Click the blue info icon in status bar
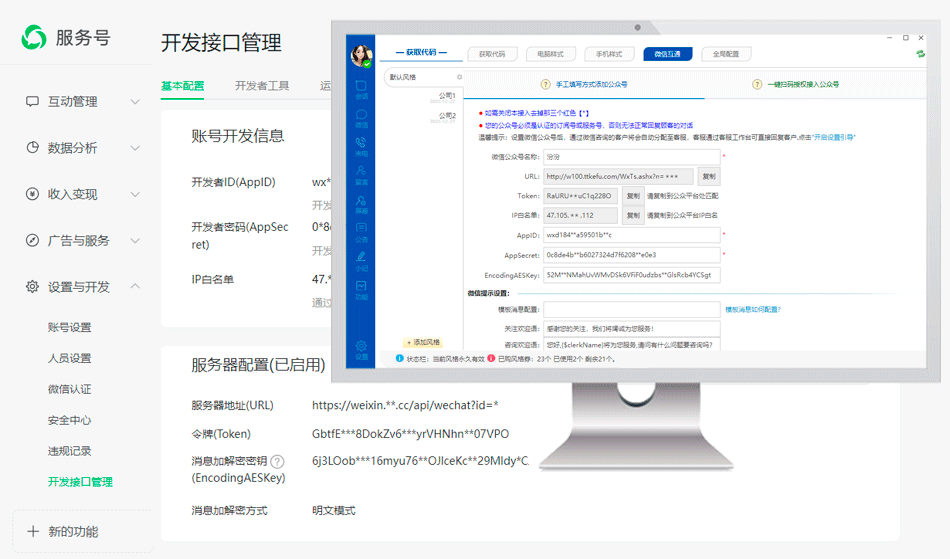 tap(399, 359)
